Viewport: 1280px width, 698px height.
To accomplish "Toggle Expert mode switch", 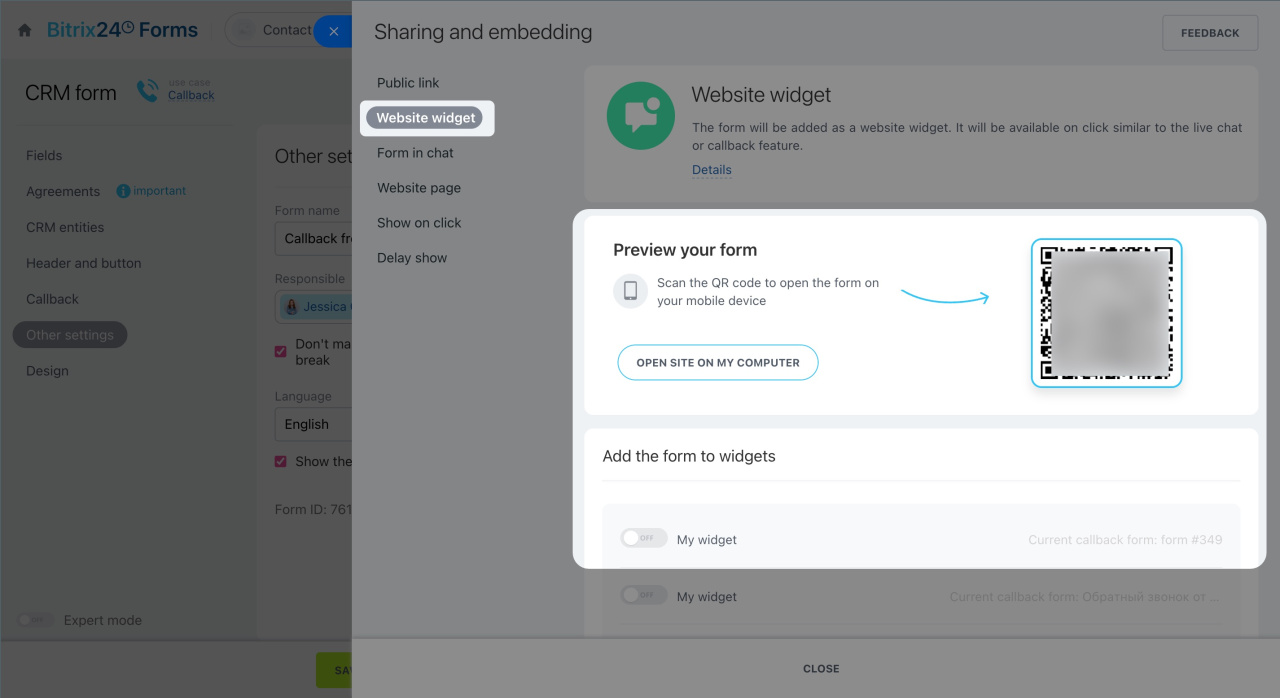I will click(35, 620).
